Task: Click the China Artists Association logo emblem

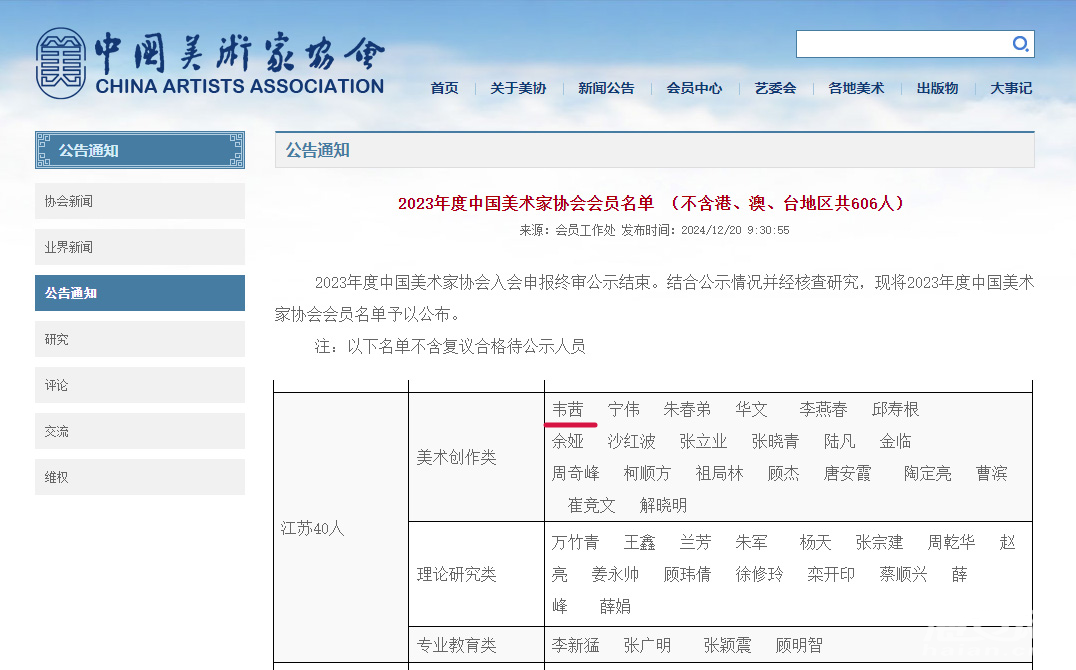Action: [61, 63]
